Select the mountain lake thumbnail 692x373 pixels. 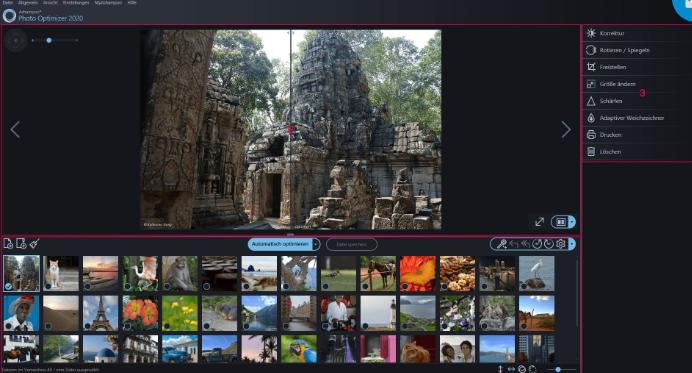click(x=259, y=313)
